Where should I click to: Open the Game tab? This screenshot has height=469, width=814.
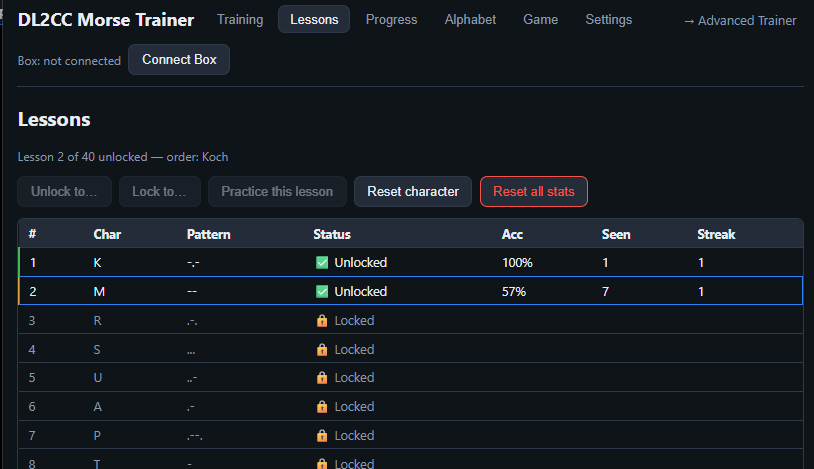click(540, 20)
